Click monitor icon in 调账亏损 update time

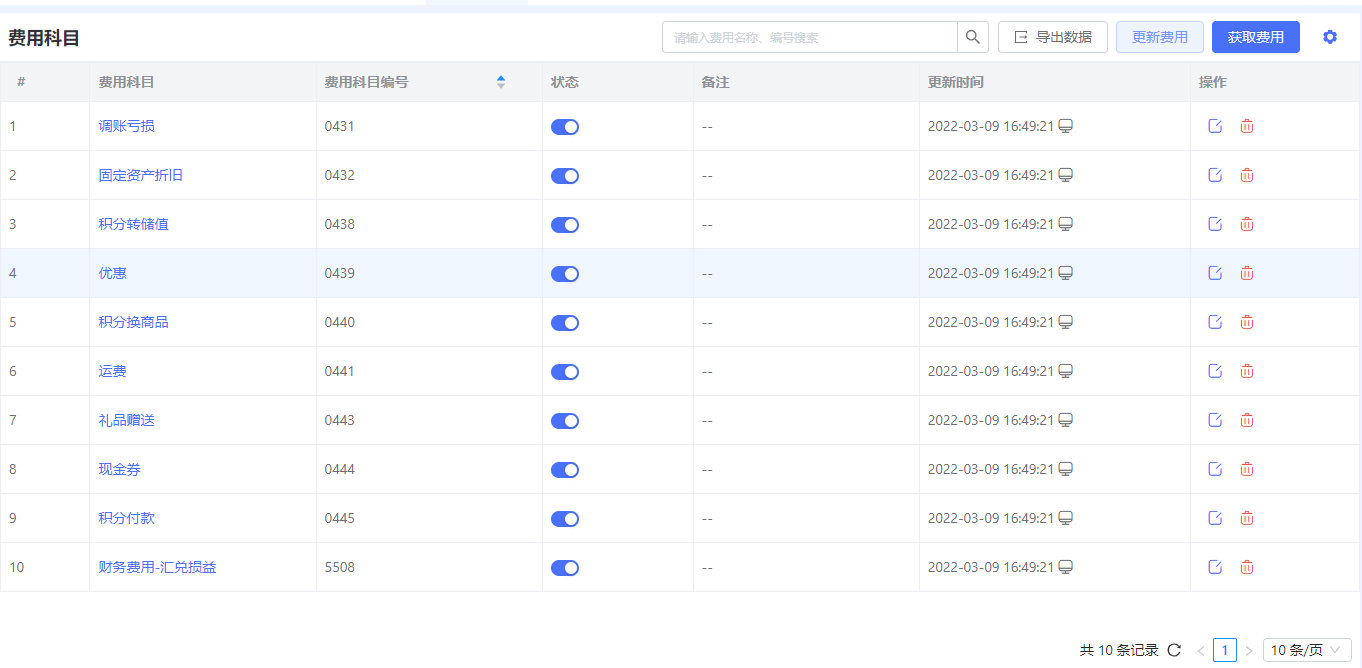pyautogui.click(x=1066, y=126)
